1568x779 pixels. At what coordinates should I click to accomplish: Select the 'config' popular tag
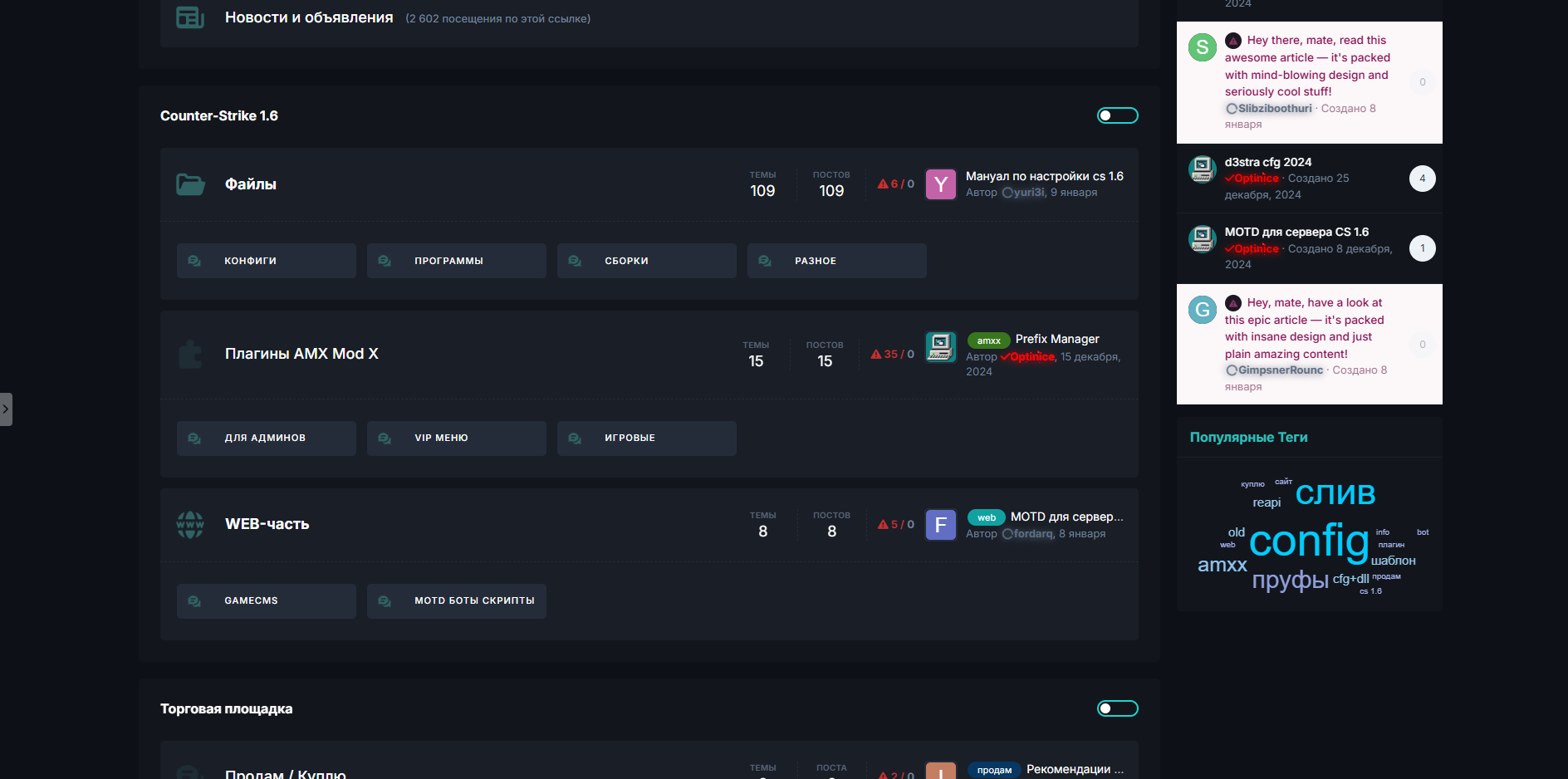click(x=1308, y=541)
